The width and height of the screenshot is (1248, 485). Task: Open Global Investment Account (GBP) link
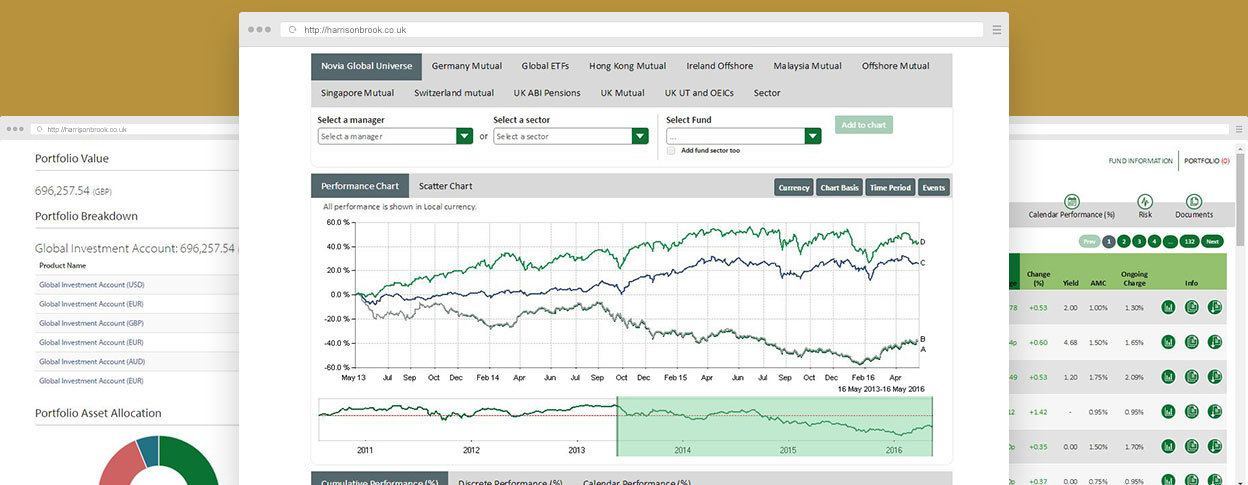coord(92,323)
